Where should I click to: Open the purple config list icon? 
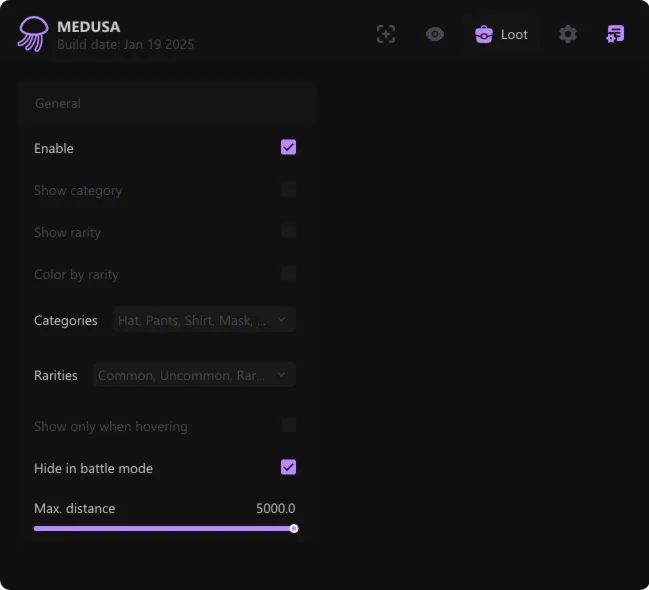point(615,34)
